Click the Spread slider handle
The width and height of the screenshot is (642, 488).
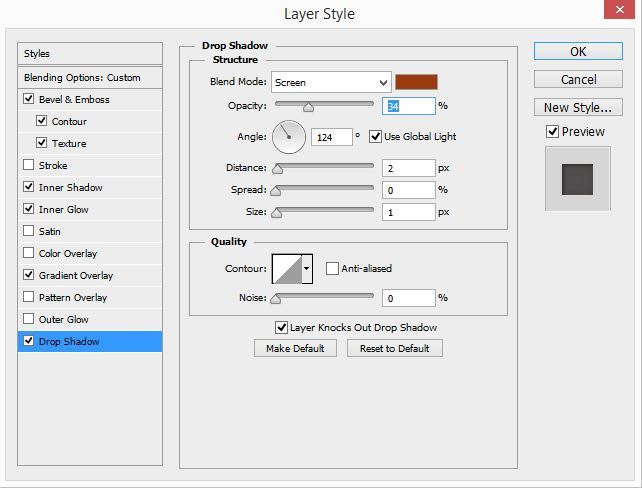(276, 191)
